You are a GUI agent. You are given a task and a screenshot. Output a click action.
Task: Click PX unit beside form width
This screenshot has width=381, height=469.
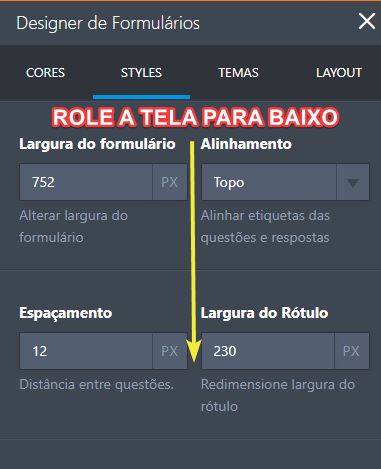point(170,182)
